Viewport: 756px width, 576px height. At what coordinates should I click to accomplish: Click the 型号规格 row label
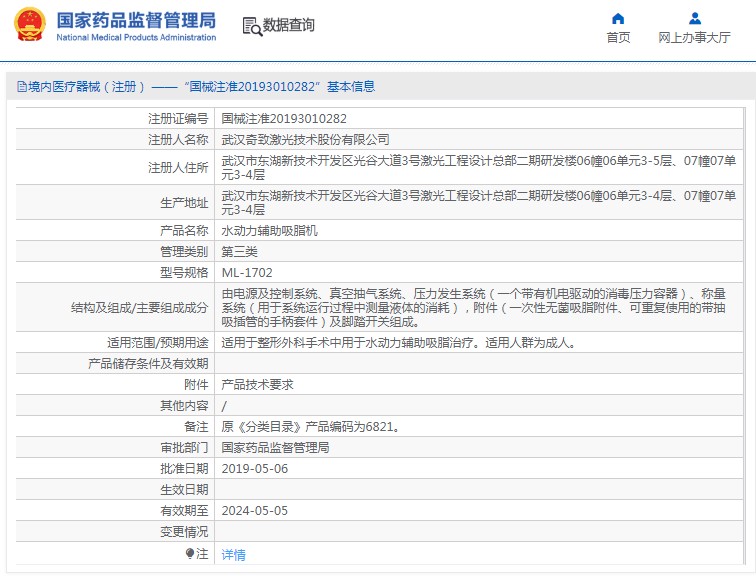[x=184, y=273]
